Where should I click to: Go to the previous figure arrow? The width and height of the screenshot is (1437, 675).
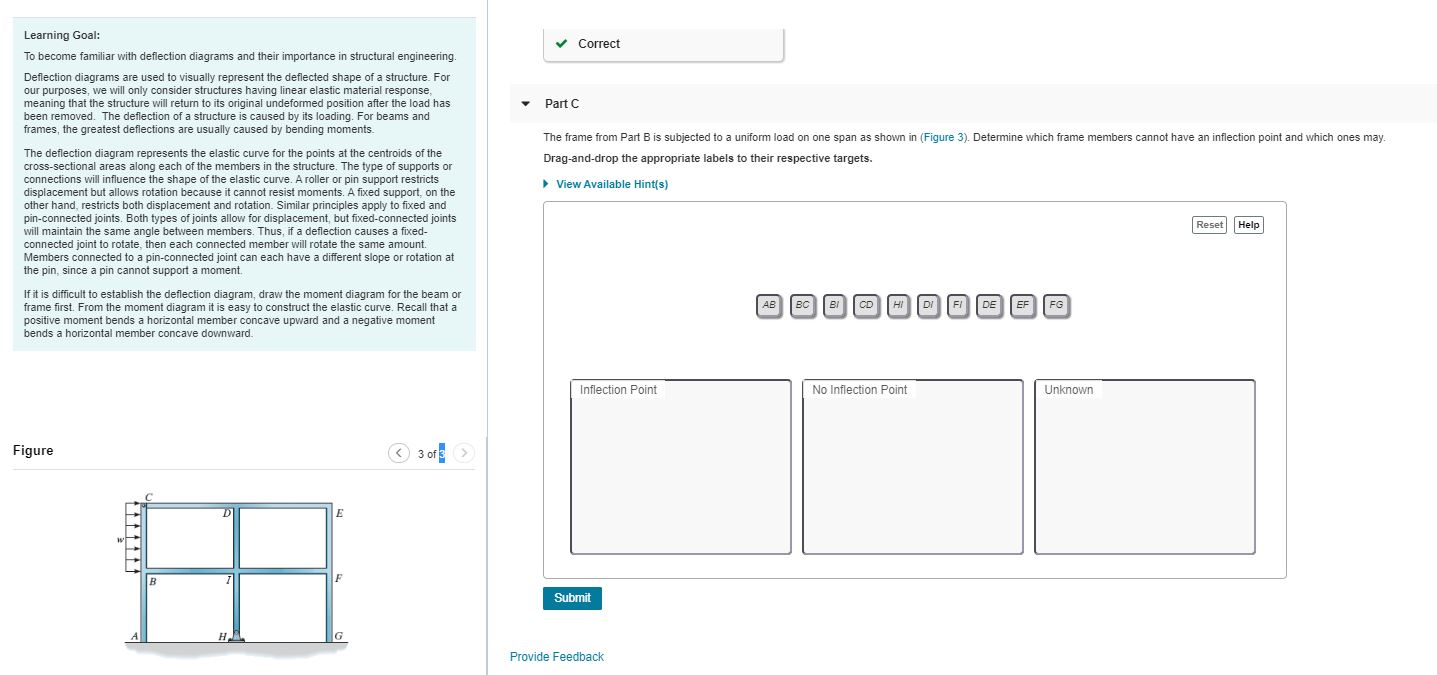(399, 452)
